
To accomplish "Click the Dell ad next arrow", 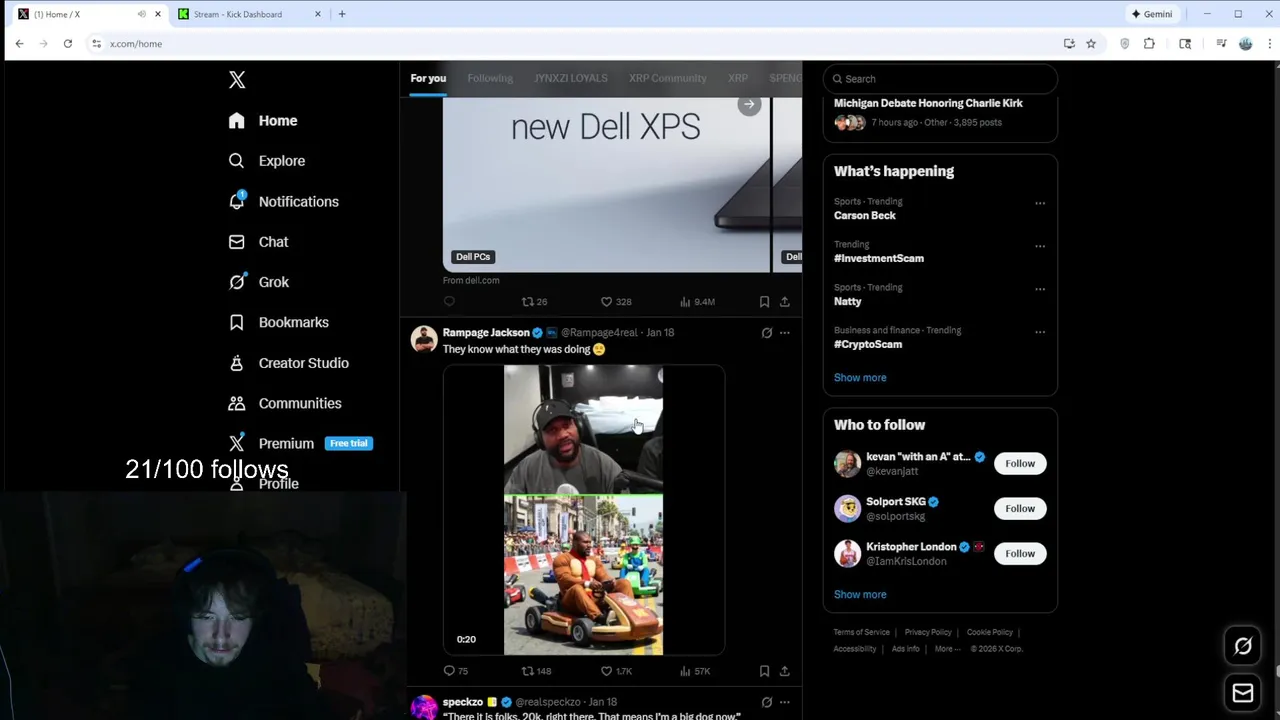I will pos(749,104).
